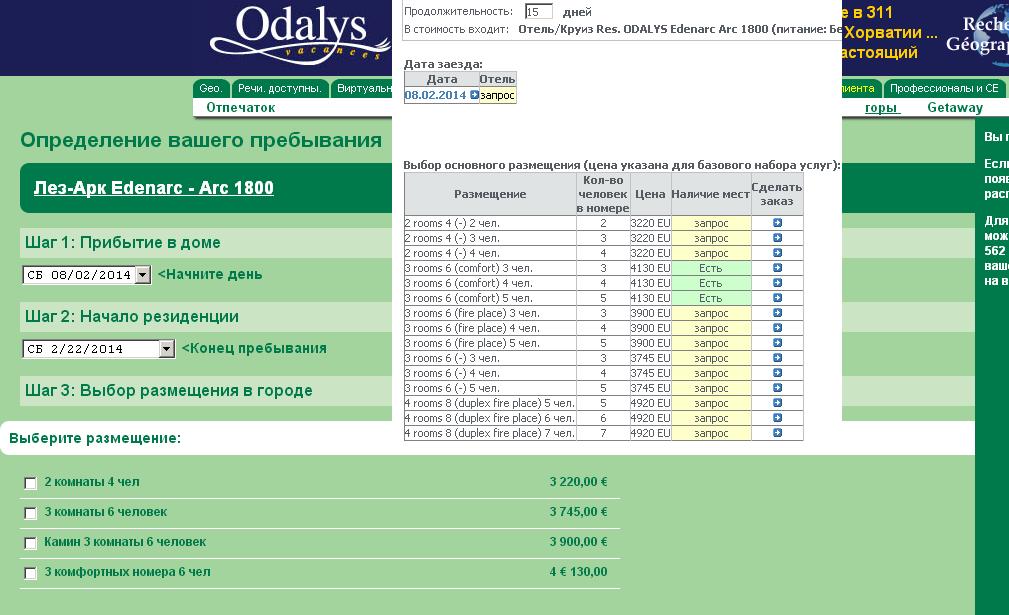Open the "горы" menu link
Image resolution: width=1009 pixels, height=615 pixels.
(x=881, y=107)
